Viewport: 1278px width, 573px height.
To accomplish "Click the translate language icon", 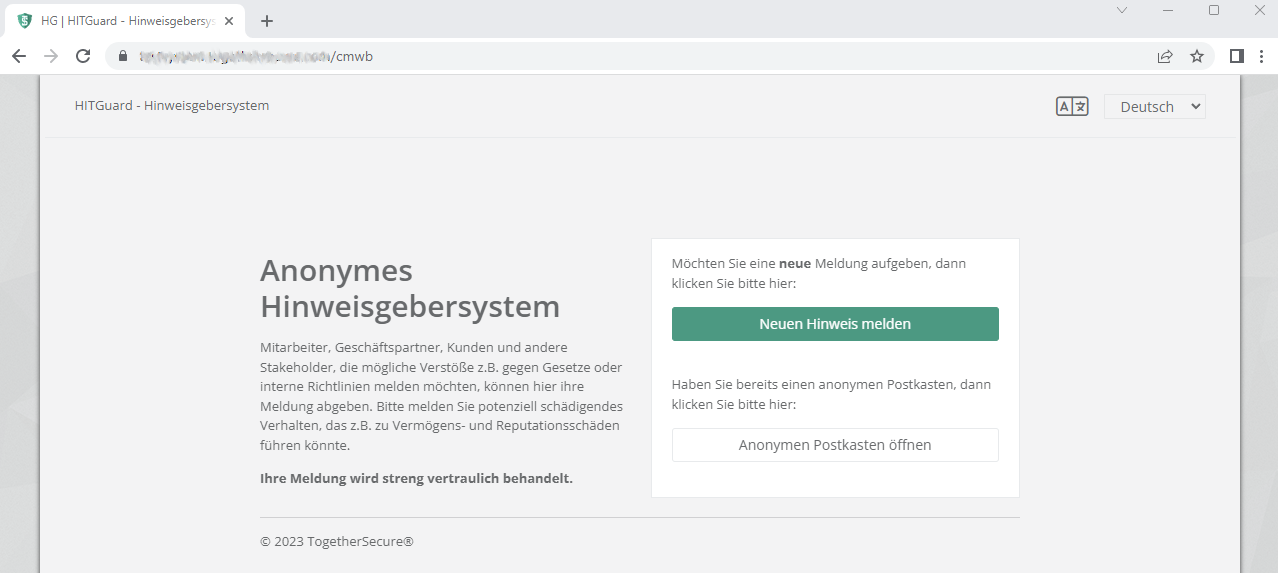I will [1071, 107].
